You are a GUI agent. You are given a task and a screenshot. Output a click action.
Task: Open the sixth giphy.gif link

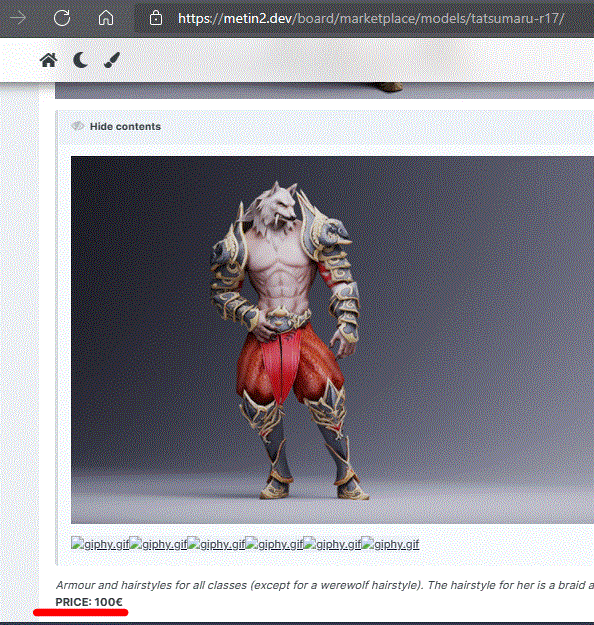click(x=390, y=544)
